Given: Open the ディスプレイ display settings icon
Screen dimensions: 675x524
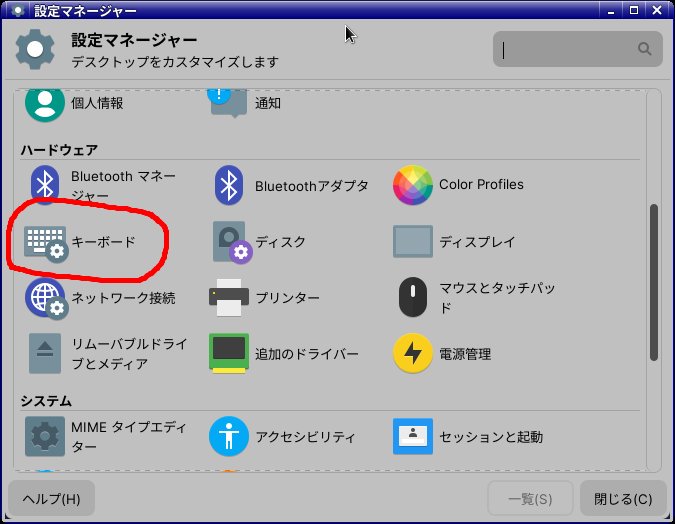Looking at the screenshot, I should click(412, 241).
